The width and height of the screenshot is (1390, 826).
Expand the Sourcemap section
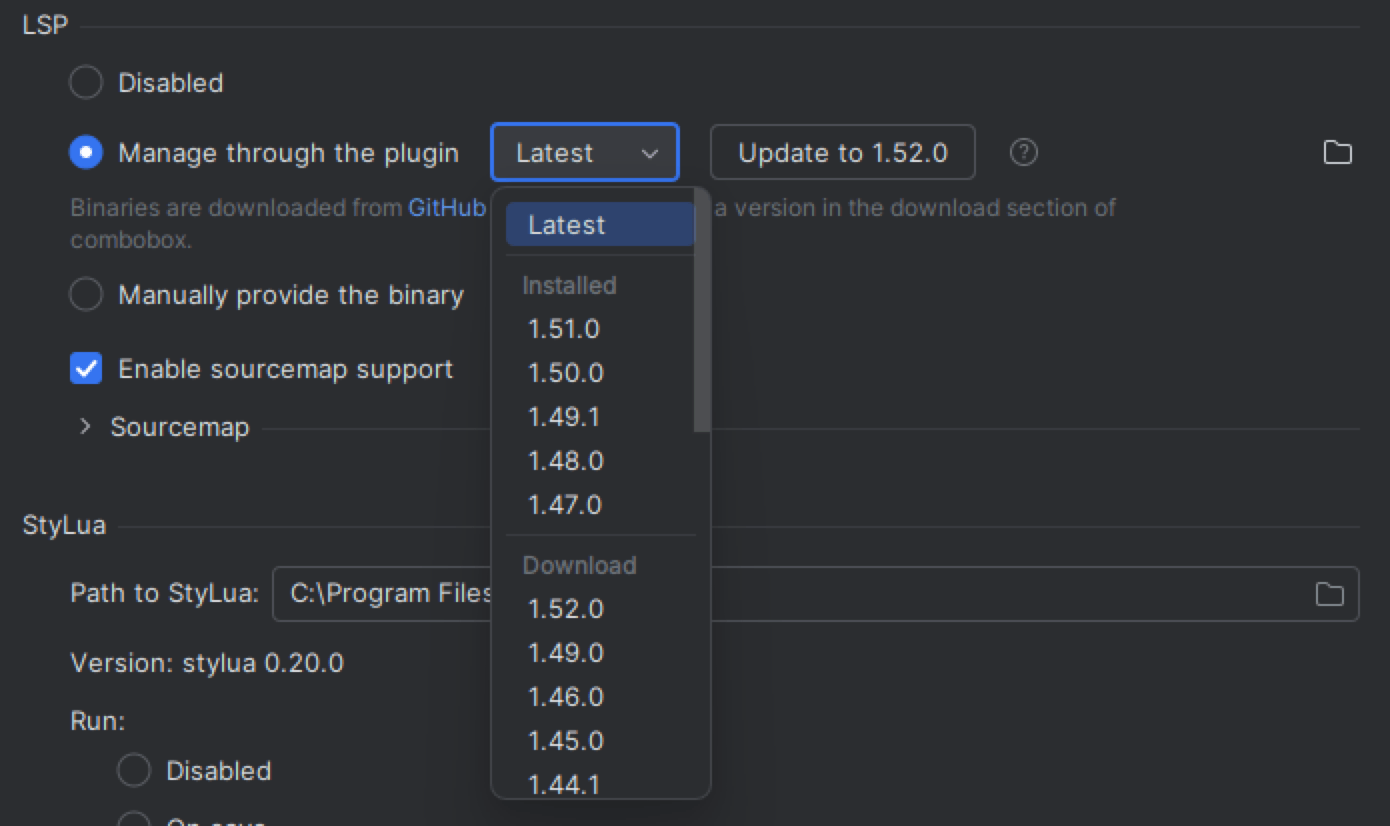pyautogui.click(x=85, y=427)
